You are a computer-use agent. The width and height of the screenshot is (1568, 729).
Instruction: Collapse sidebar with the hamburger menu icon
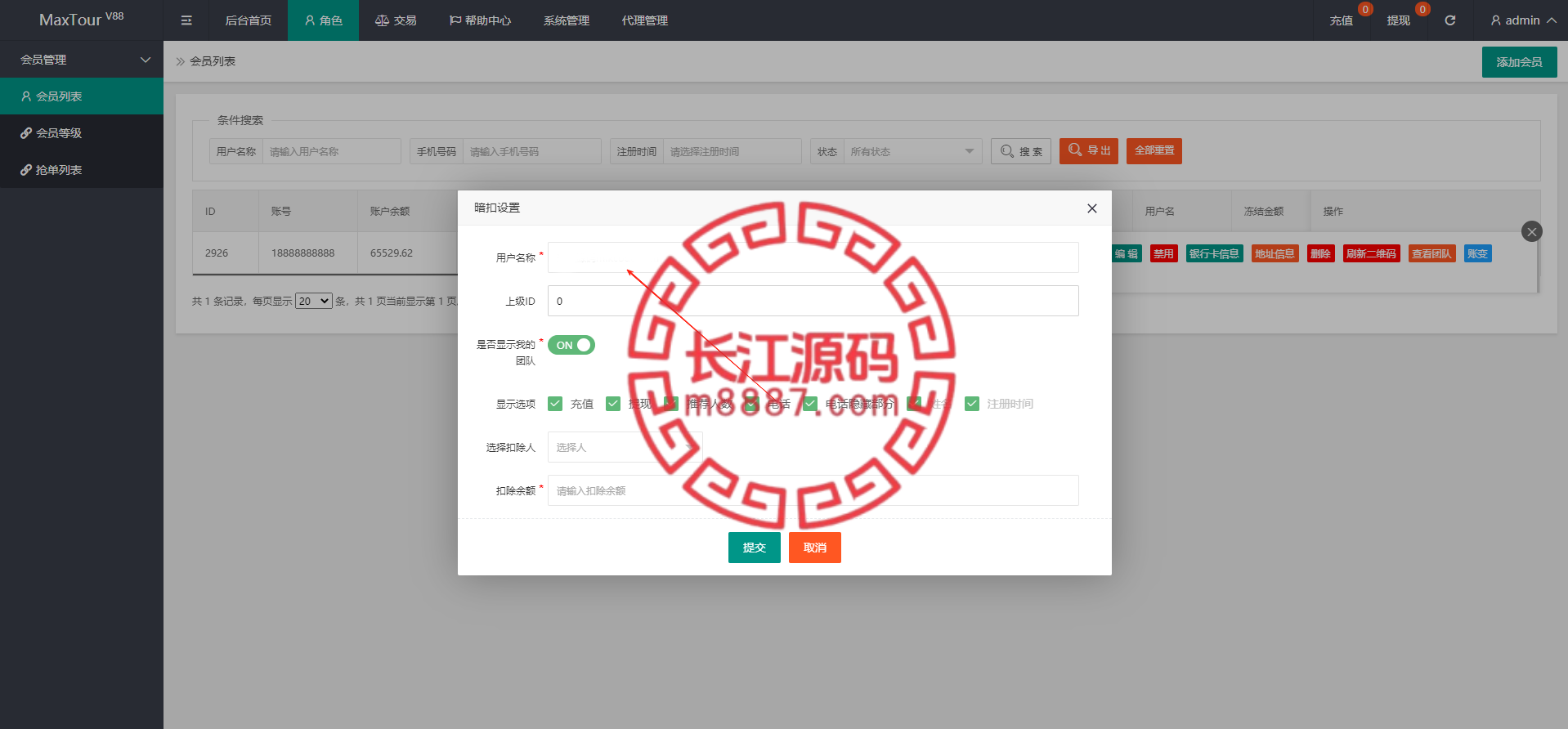(186, 20)
